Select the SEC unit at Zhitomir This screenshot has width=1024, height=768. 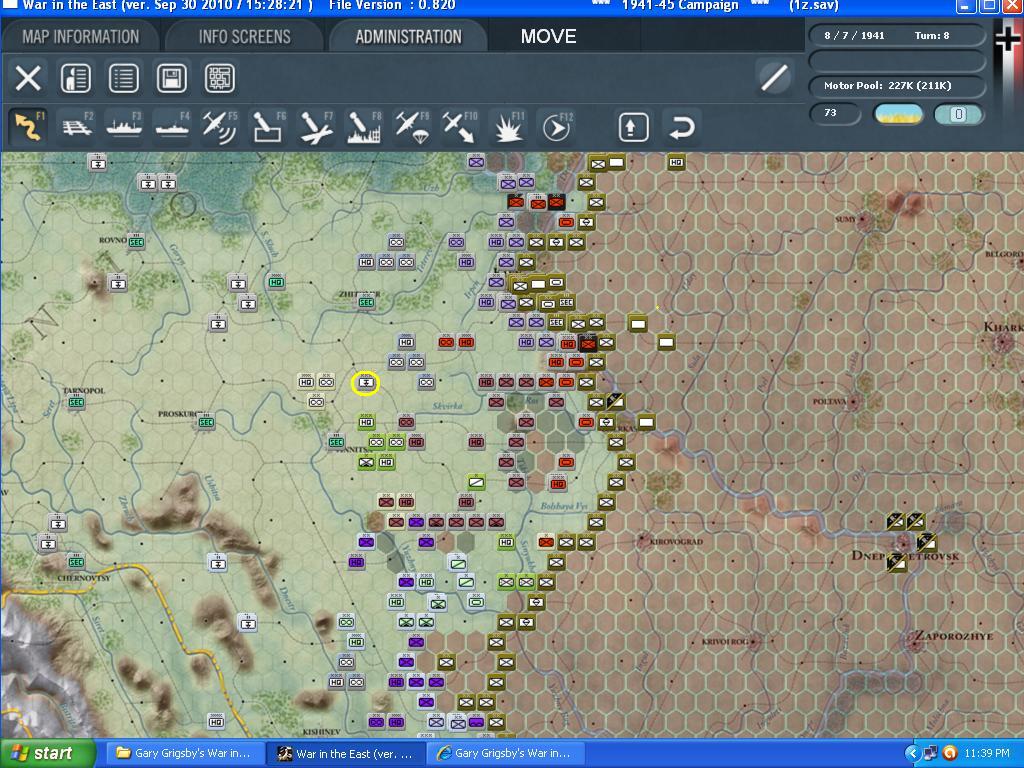tap(366, 302)
